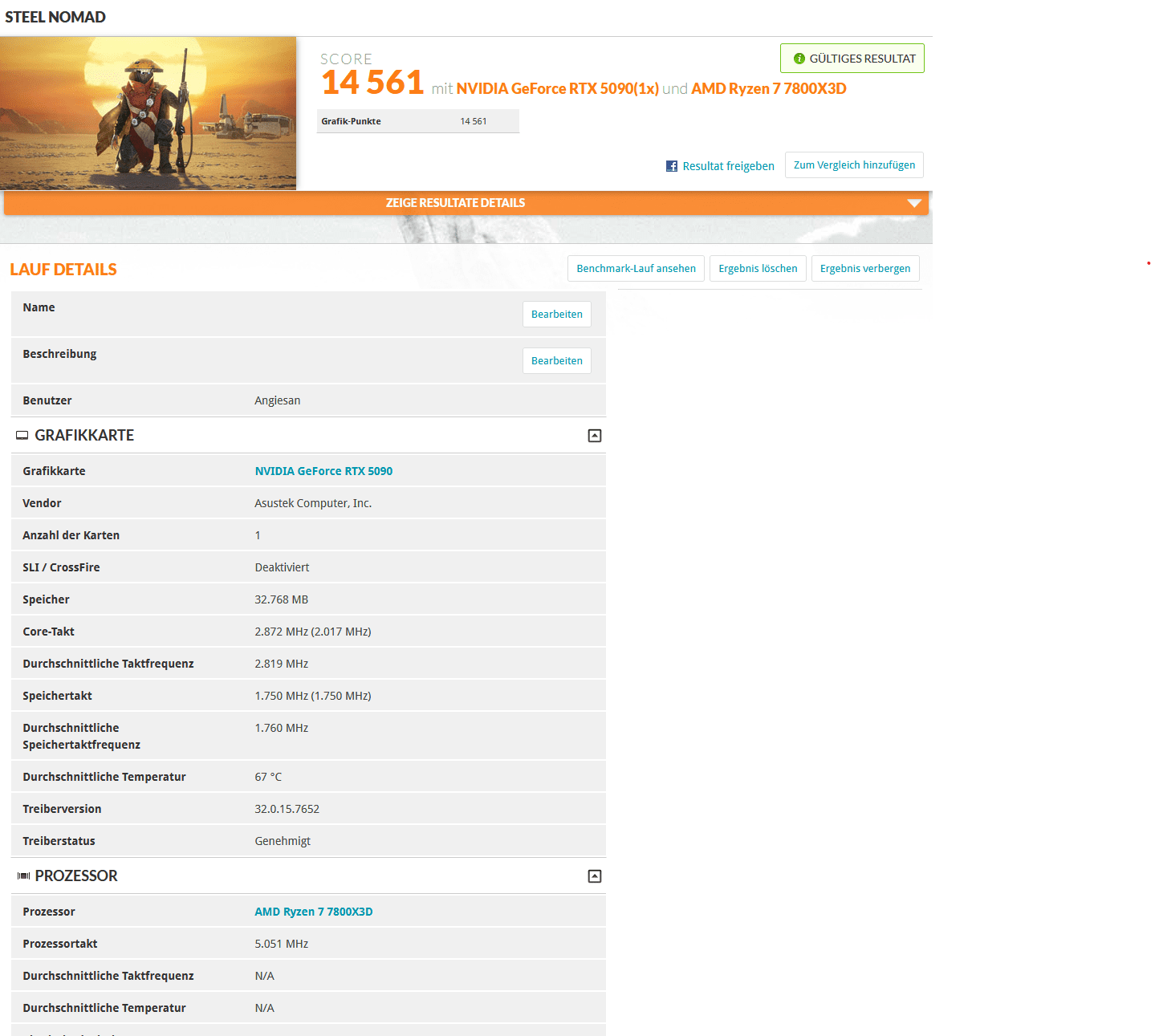This screenshot has width=1151, height=1036.
Task: Click the vendor Asustek Computer, Inc.
Action: click(313, 503)
